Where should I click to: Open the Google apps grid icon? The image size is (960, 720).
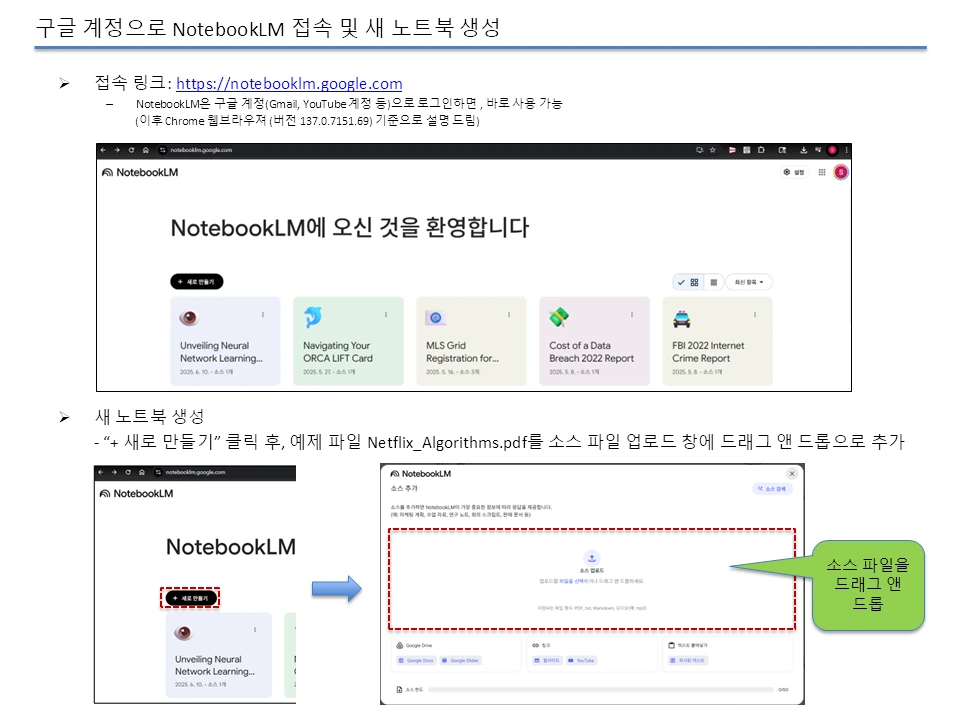[x=822, y=173]
